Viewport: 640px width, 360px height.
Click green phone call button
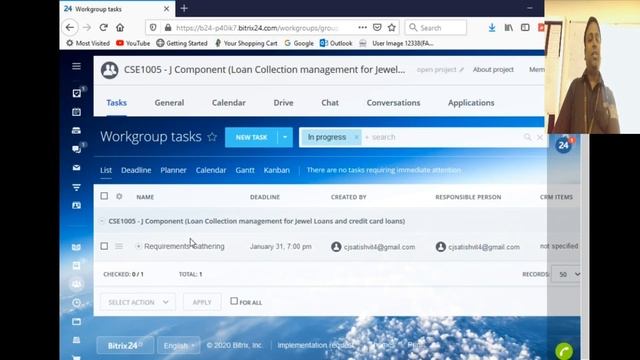click(564, 351)
